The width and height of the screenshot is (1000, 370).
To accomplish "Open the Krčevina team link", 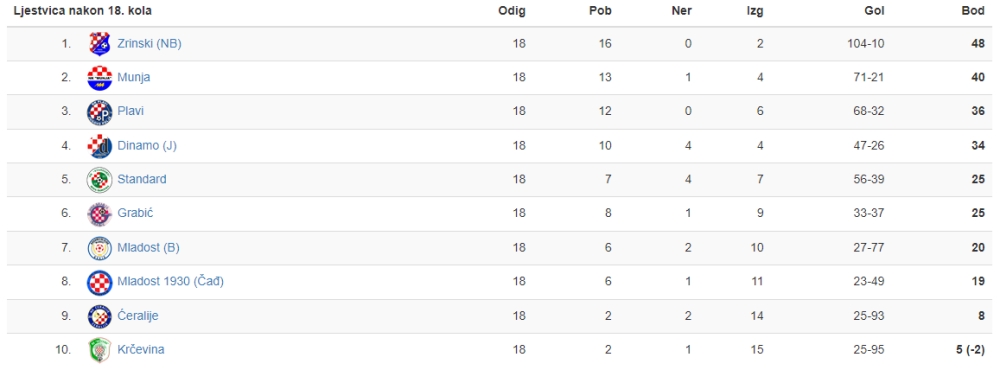I will 141,350.
